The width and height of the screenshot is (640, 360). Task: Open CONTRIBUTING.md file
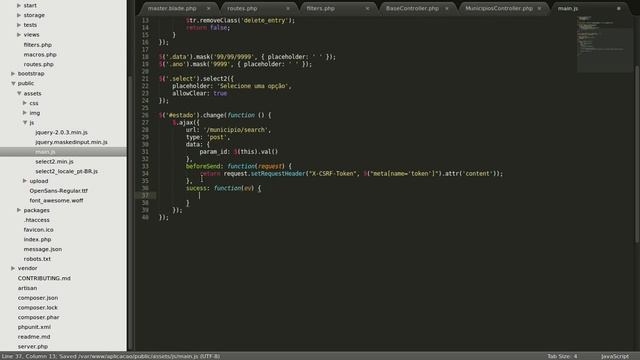point(44,278)
